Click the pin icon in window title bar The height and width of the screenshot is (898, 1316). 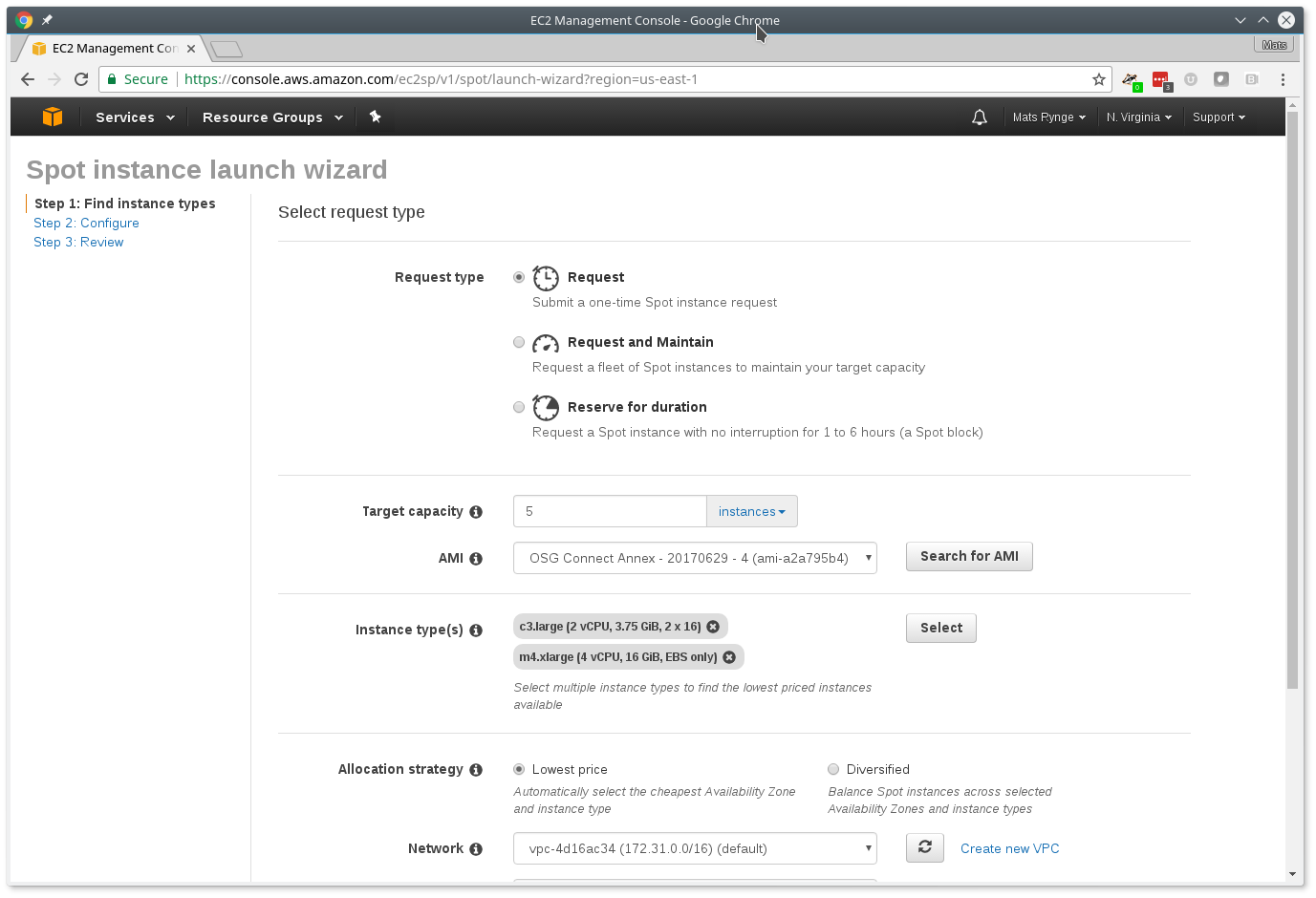[47, 20]
